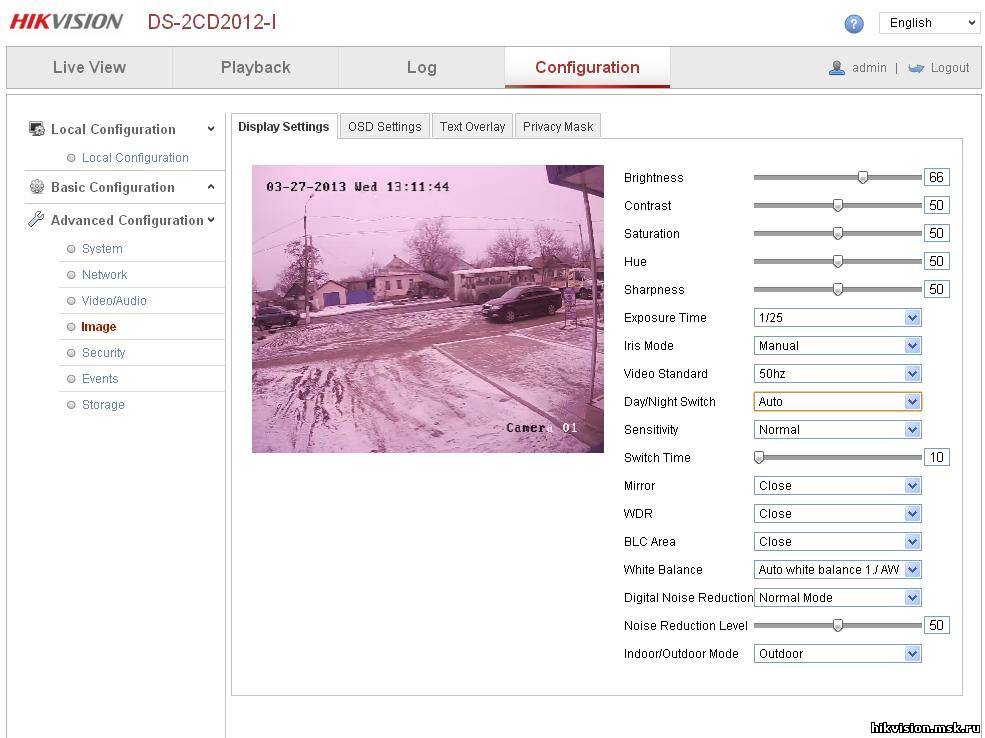This screenshot has height=738, width=985.
Task: Click the Logout link
Action: [950, 68]
